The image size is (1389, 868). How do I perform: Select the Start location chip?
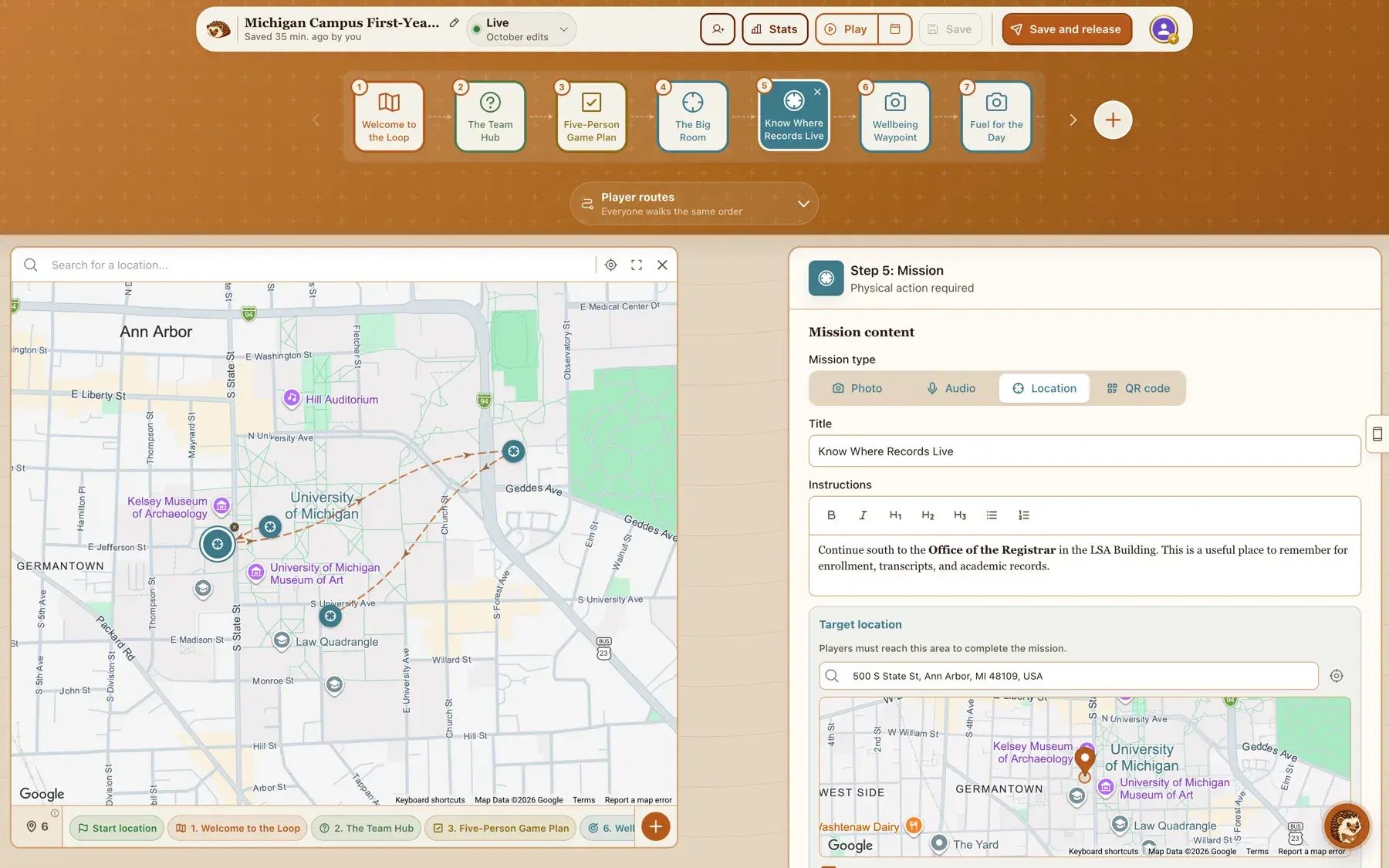point(117,828)
